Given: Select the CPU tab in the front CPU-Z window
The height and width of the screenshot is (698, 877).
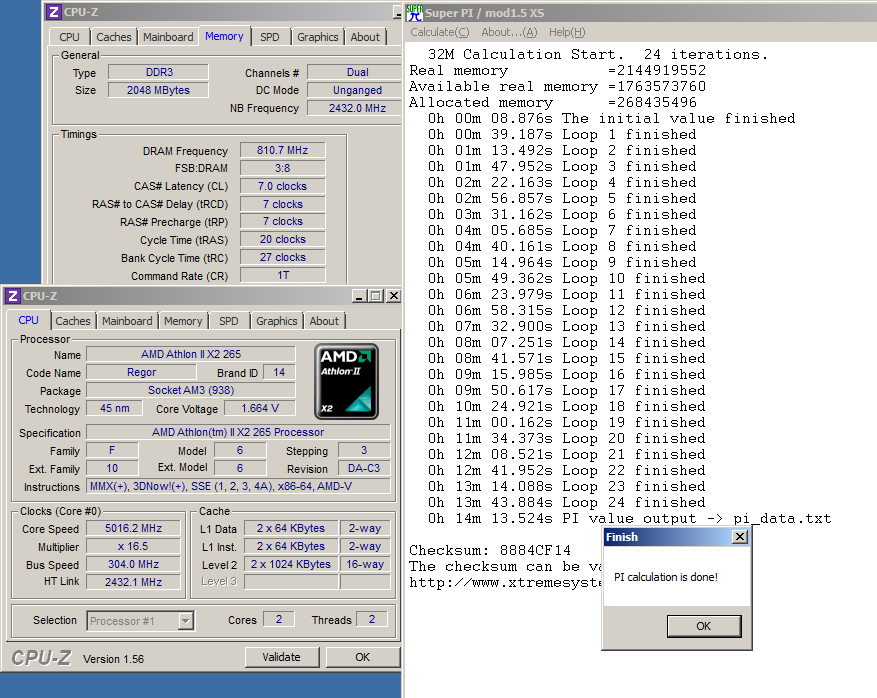Looking at the screenshot, I should click(x=29, y=320).
